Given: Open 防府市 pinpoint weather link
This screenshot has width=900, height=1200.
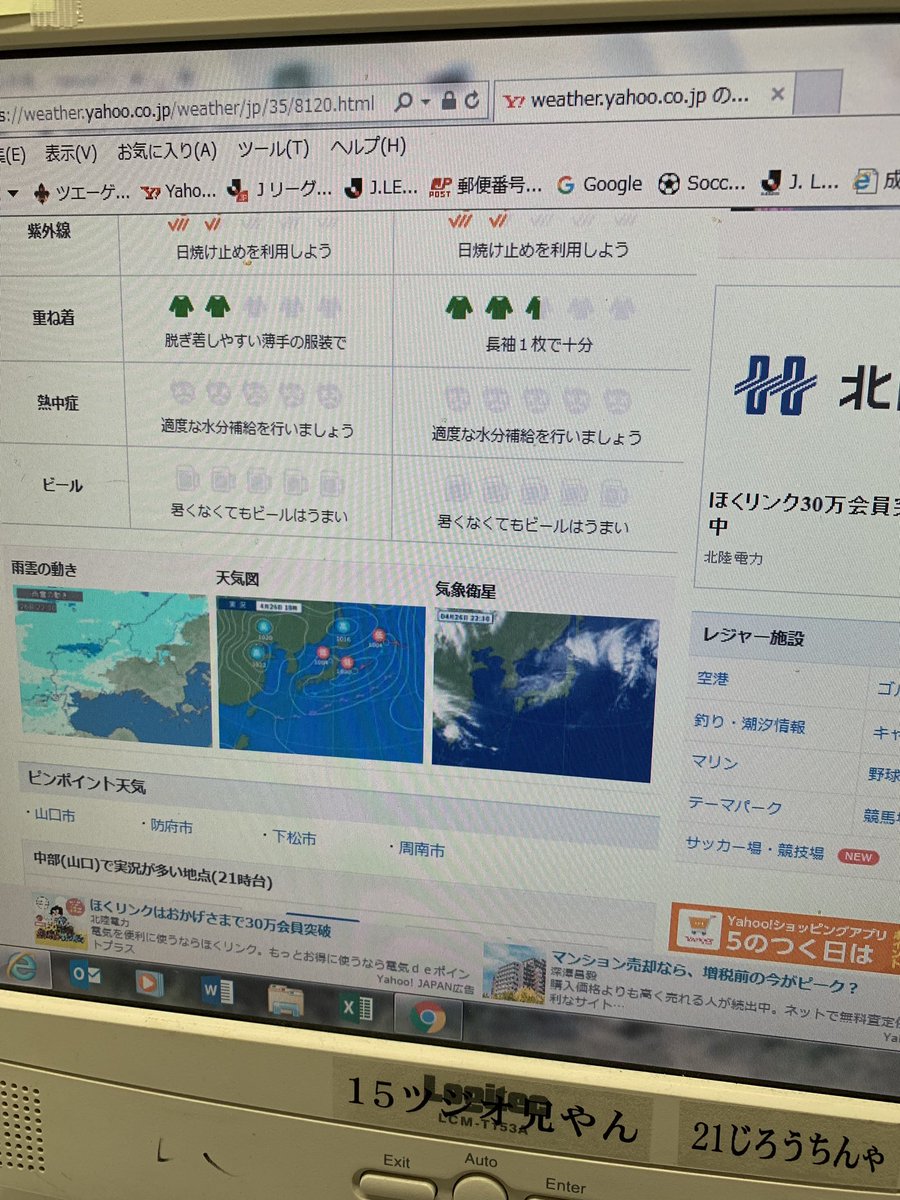Looking at the screenshot, I should 172,826.
